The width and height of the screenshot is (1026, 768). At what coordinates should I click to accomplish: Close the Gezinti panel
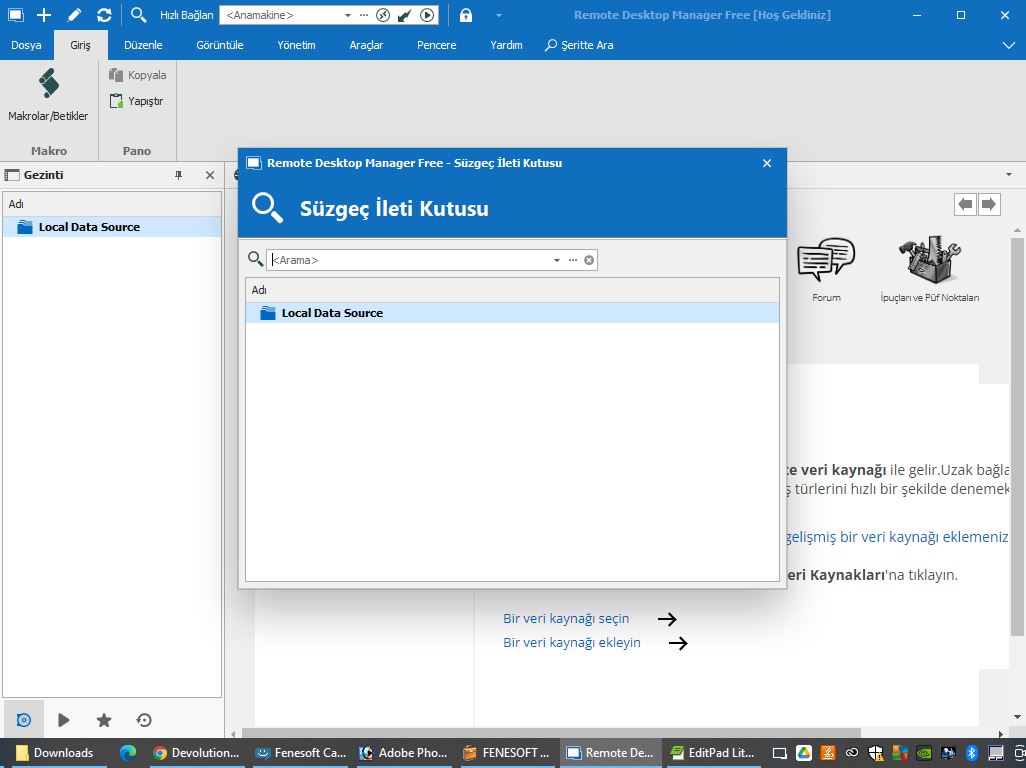210,175
